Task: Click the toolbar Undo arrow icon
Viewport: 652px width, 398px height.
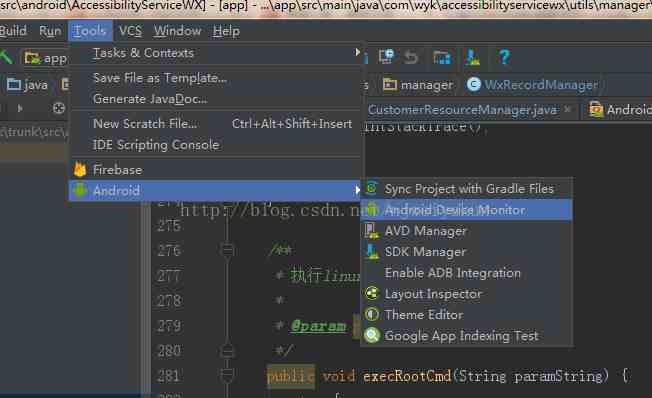Action: (411, 57)
